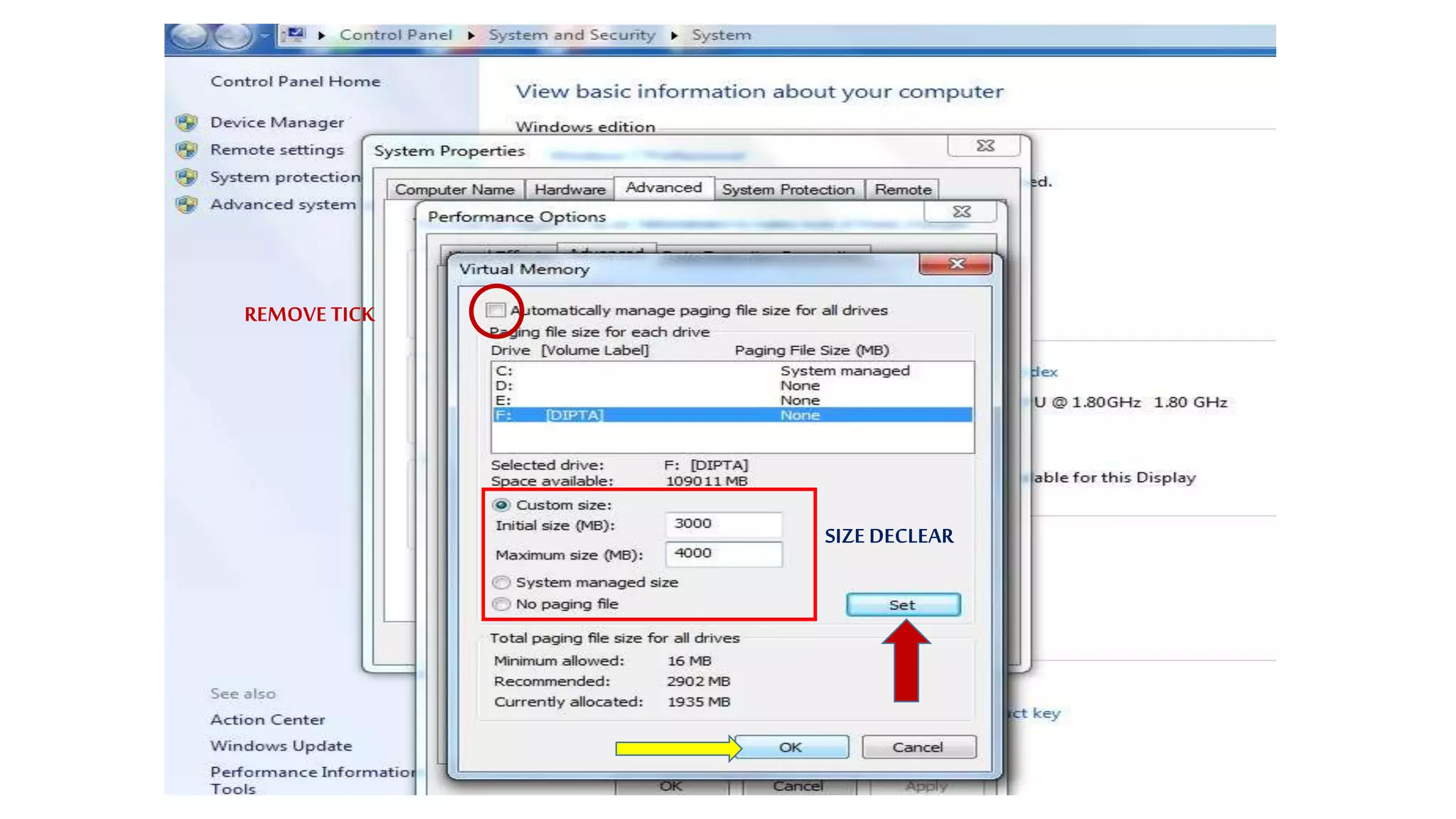
Task: Expand the arrow after System and Security breadcrumb
Action: click(674, 35)
